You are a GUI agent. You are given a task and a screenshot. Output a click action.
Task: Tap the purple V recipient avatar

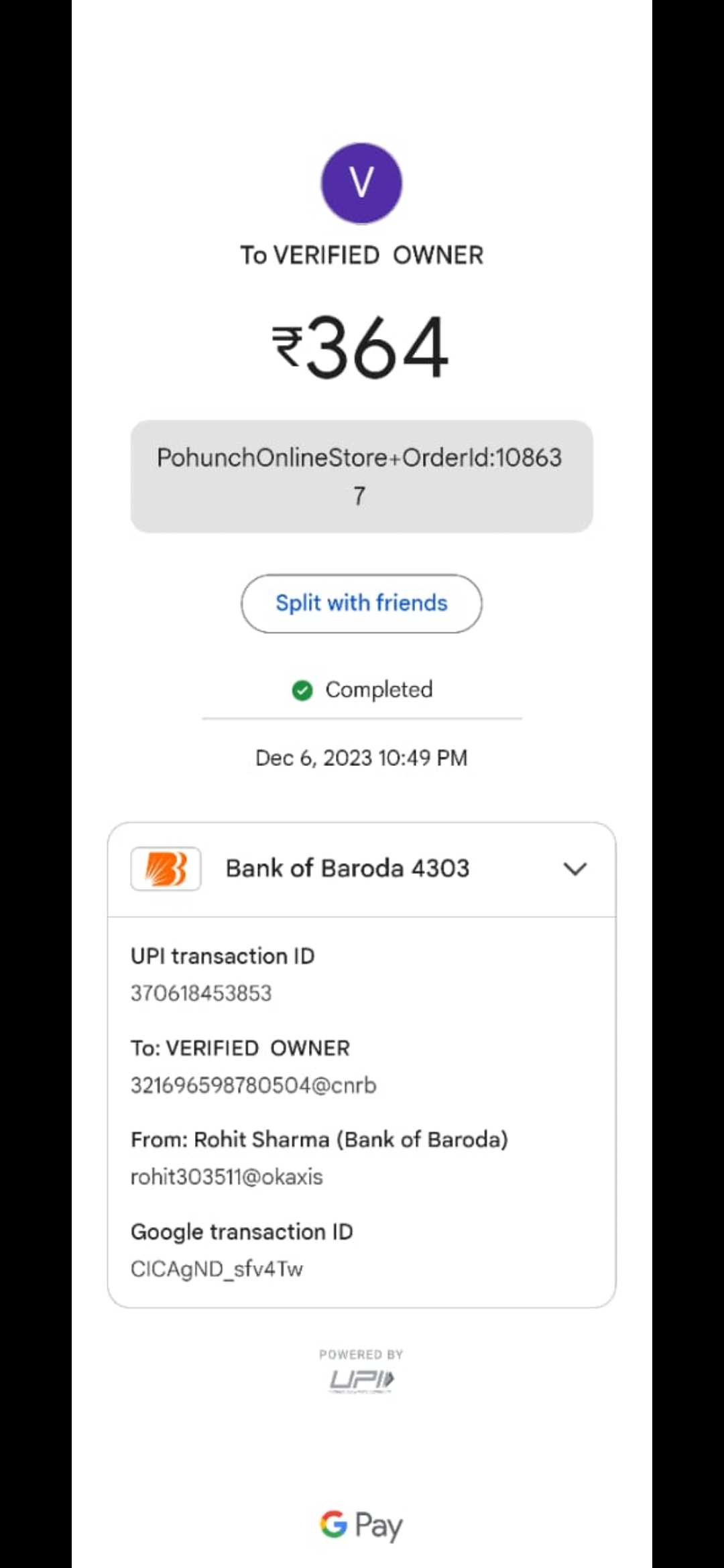[361, 183]
